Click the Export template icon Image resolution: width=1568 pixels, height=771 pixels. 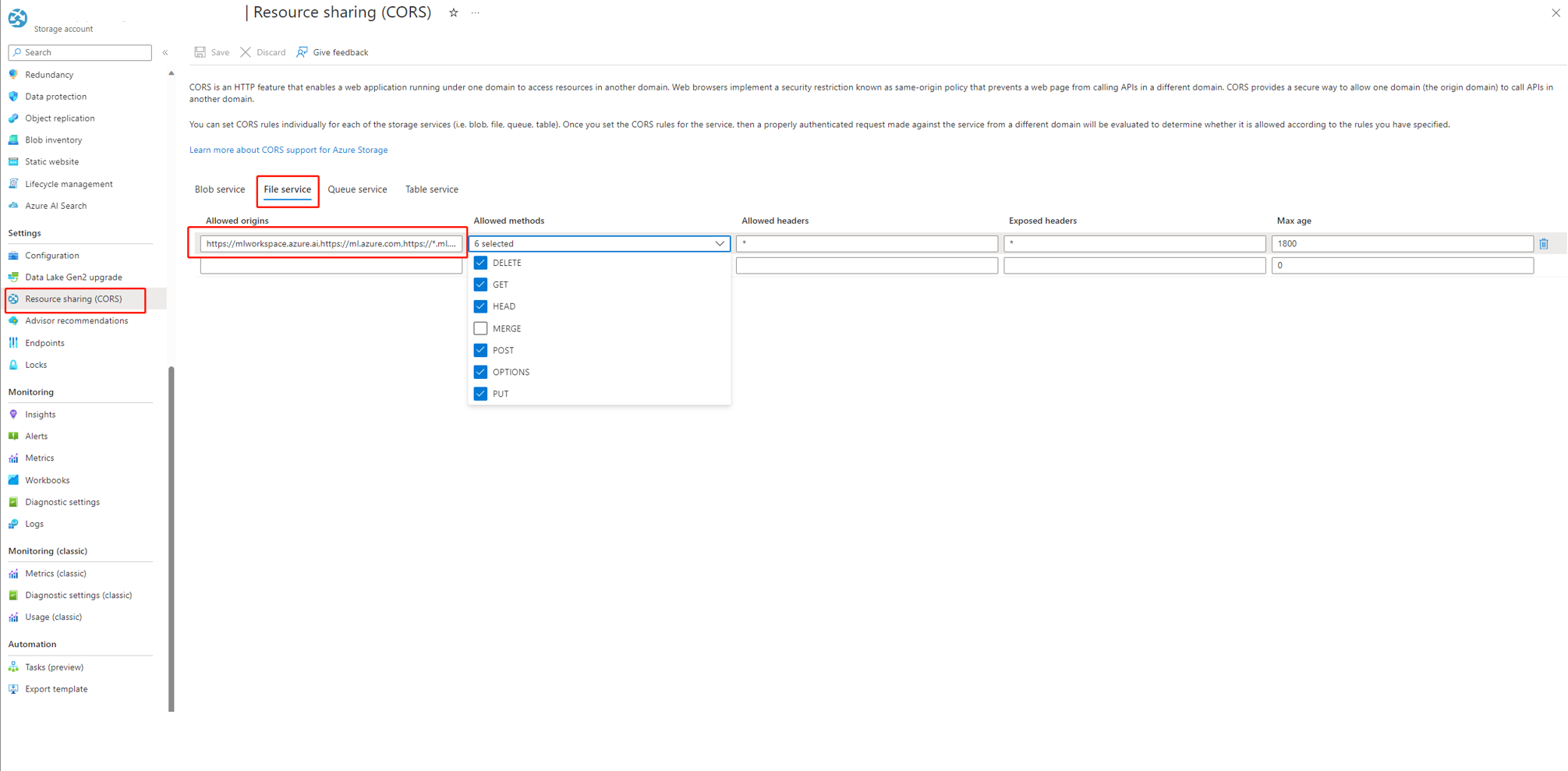click(x=13, y=689)
